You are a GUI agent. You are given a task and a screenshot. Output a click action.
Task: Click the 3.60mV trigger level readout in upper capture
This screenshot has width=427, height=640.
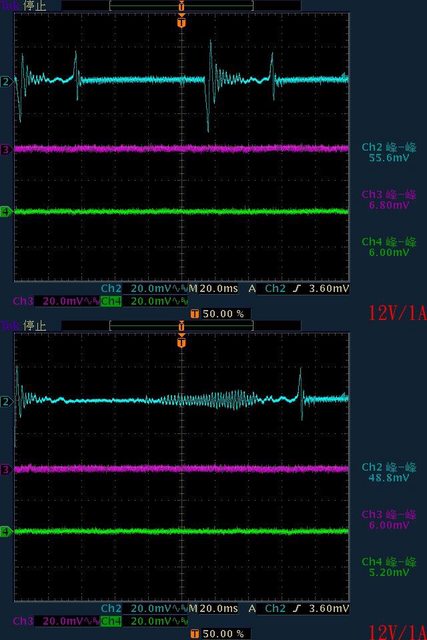tap(329, 289)
